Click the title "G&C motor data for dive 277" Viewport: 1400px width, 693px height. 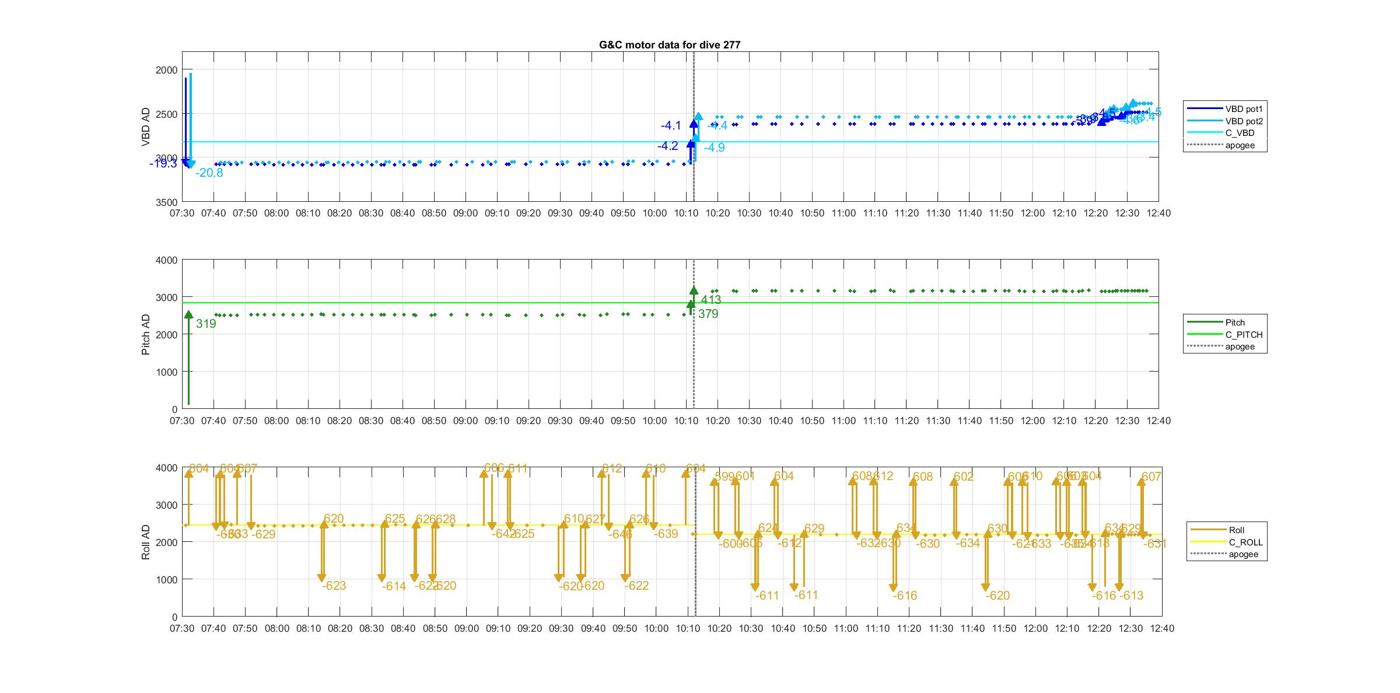coord(670,45)
